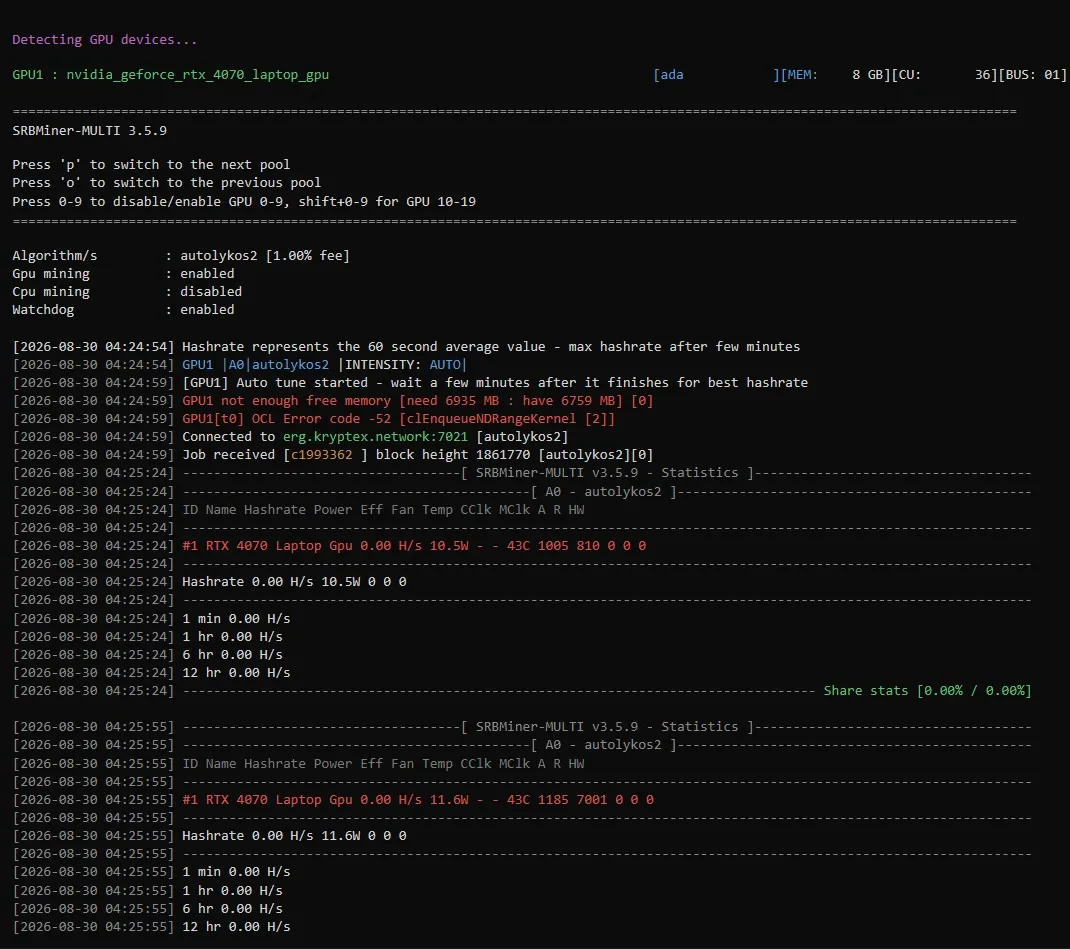The image size is (1070, 949).
Task: Click the 'Hashrate 0.00 H/s 10.5W' summary line
Action: click(x=294, y=582)
